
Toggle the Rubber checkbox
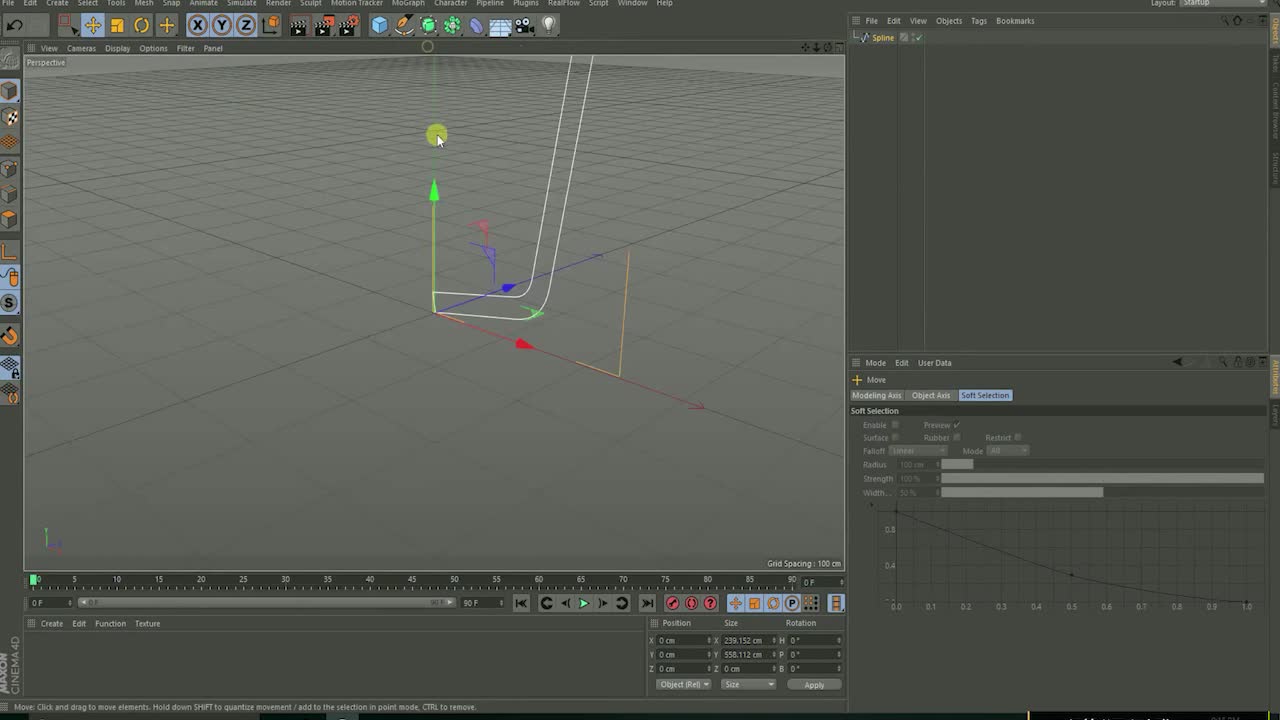[x=957, y=437]
